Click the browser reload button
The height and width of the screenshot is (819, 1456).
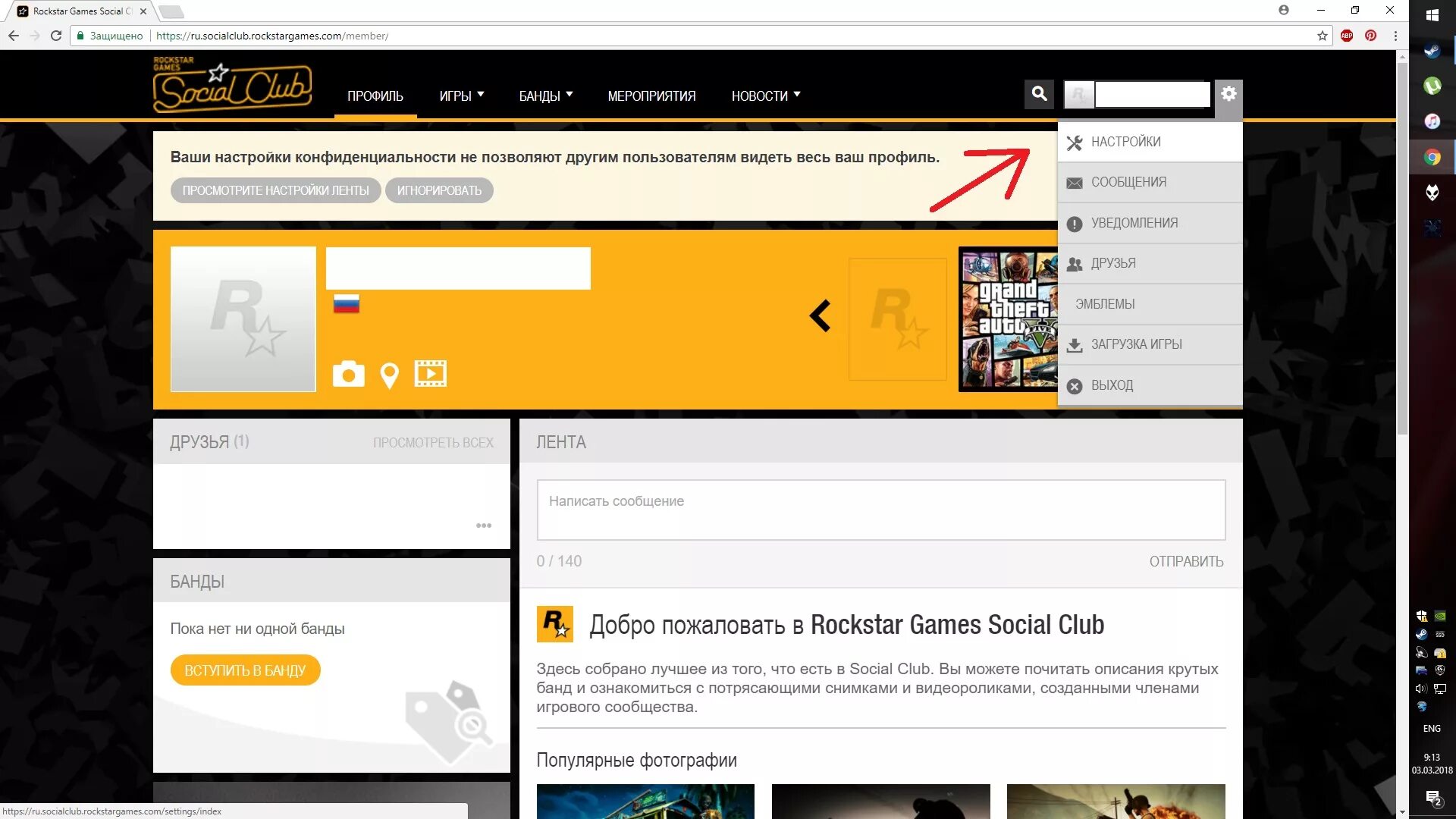coord(56,36)
